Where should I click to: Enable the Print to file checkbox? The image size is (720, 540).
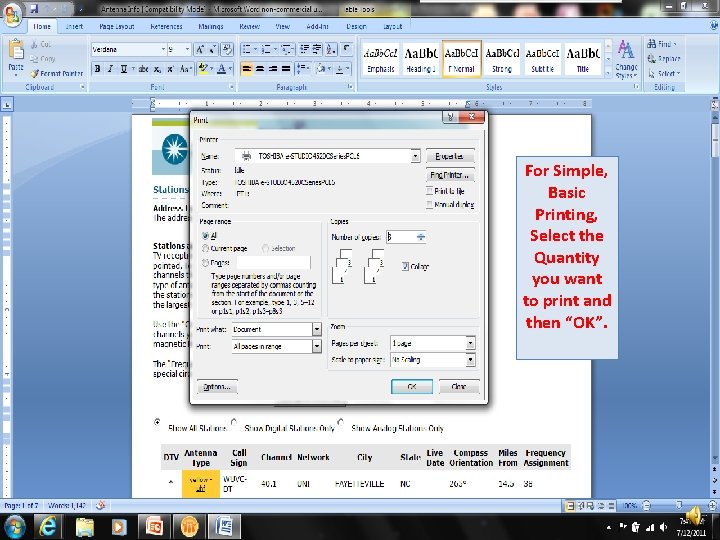pos(429,191)
